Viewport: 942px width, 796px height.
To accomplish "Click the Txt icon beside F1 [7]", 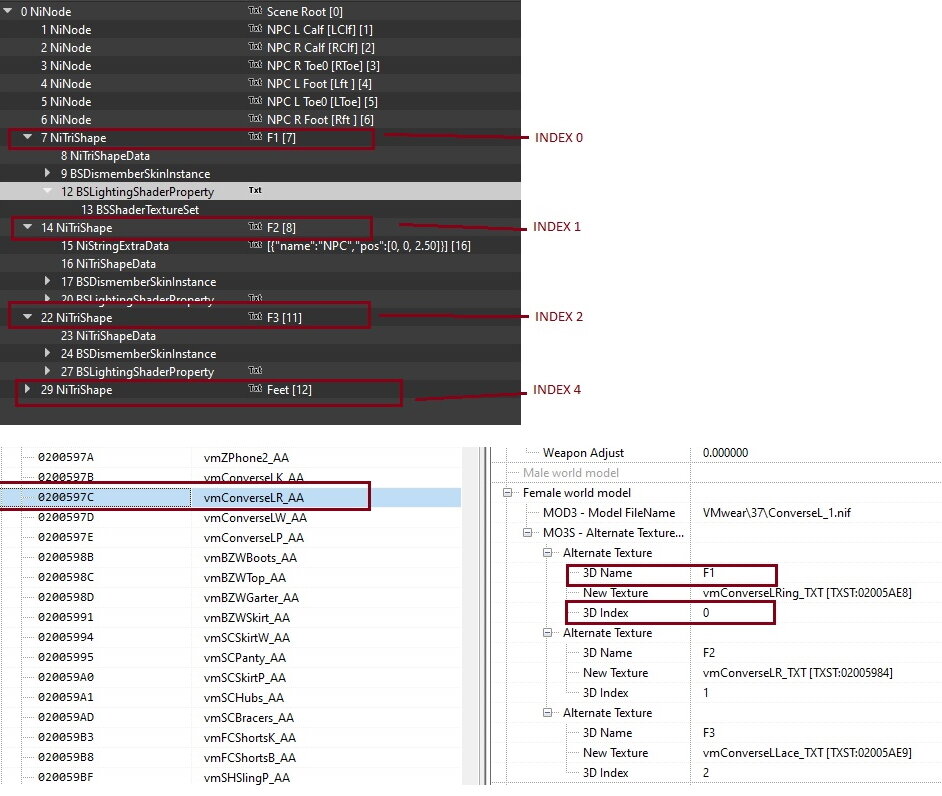I will 255,136.
